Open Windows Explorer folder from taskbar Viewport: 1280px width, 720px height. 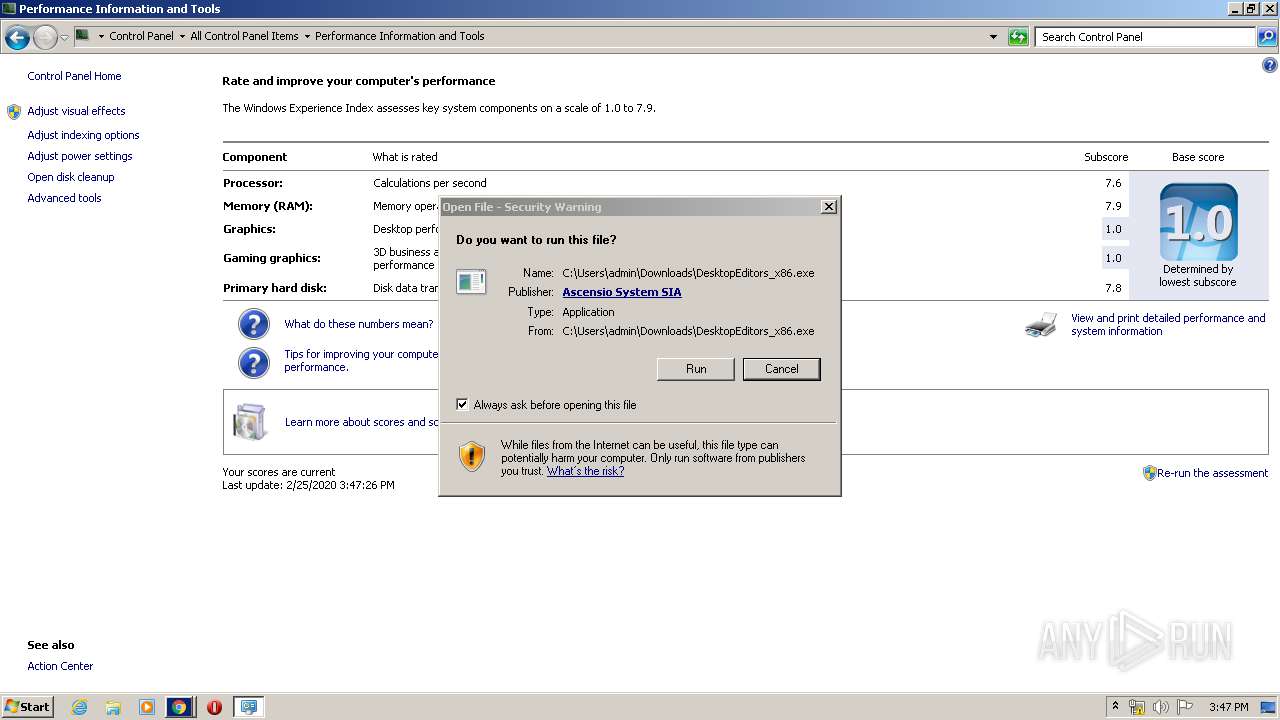(x=113, y=707)
